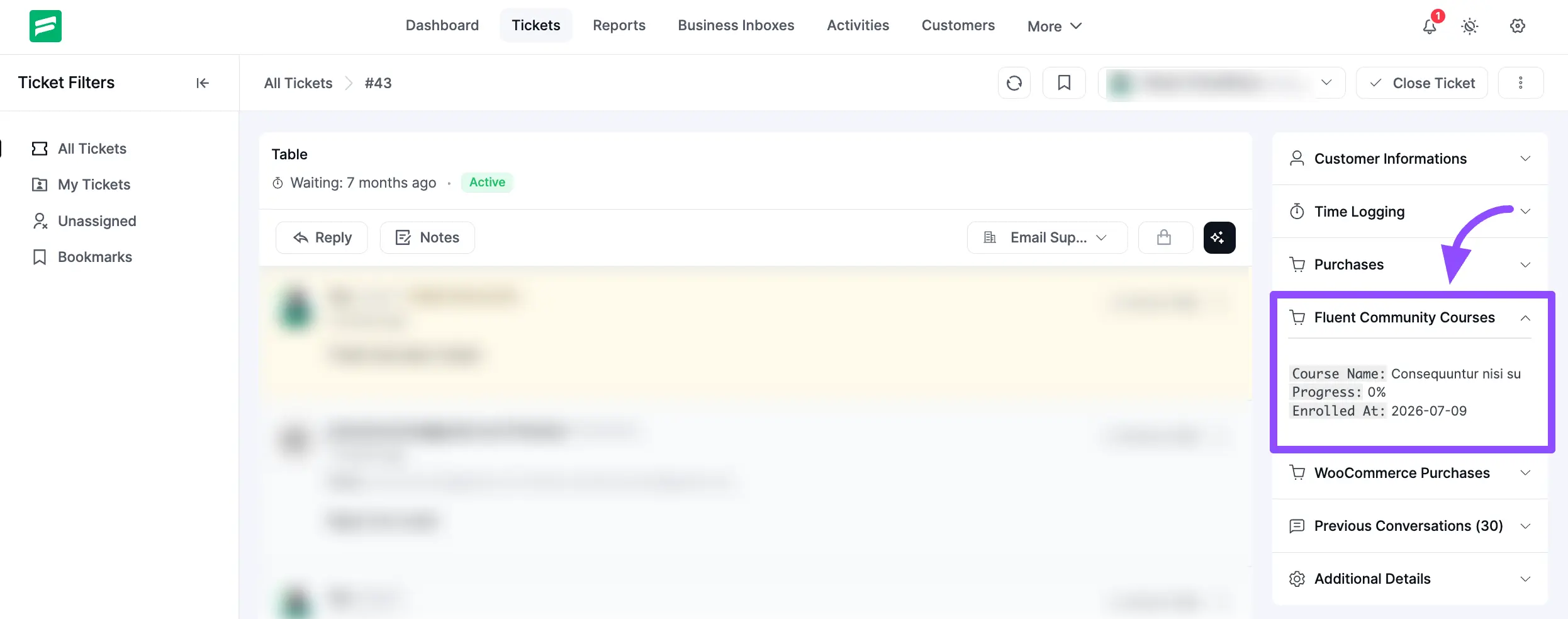This screenshot has width=1568, height=619.
Task: Open global settings gear icon
Action: pos(1518,26)
